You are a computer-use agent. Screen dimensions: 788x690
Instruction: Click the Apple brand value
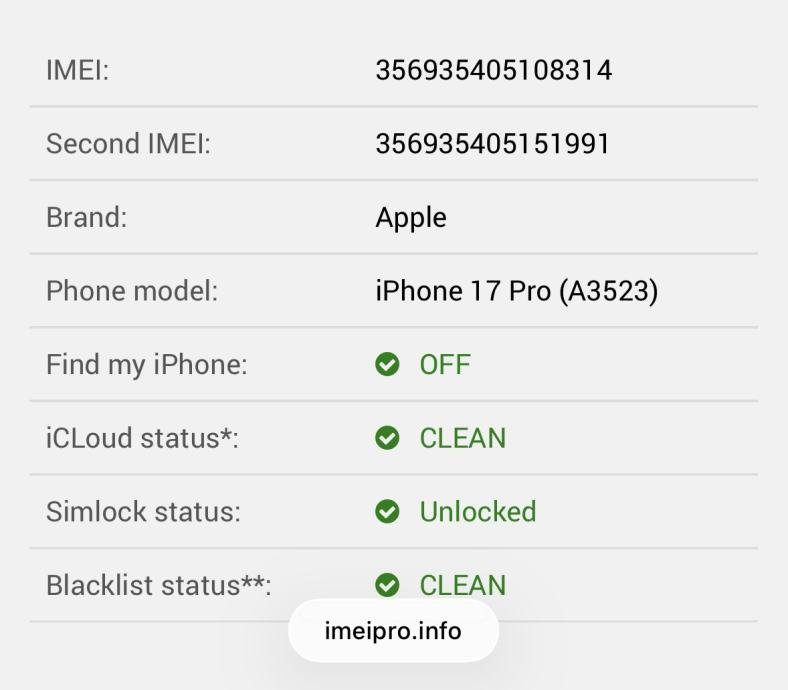click(x=411, y=218)
